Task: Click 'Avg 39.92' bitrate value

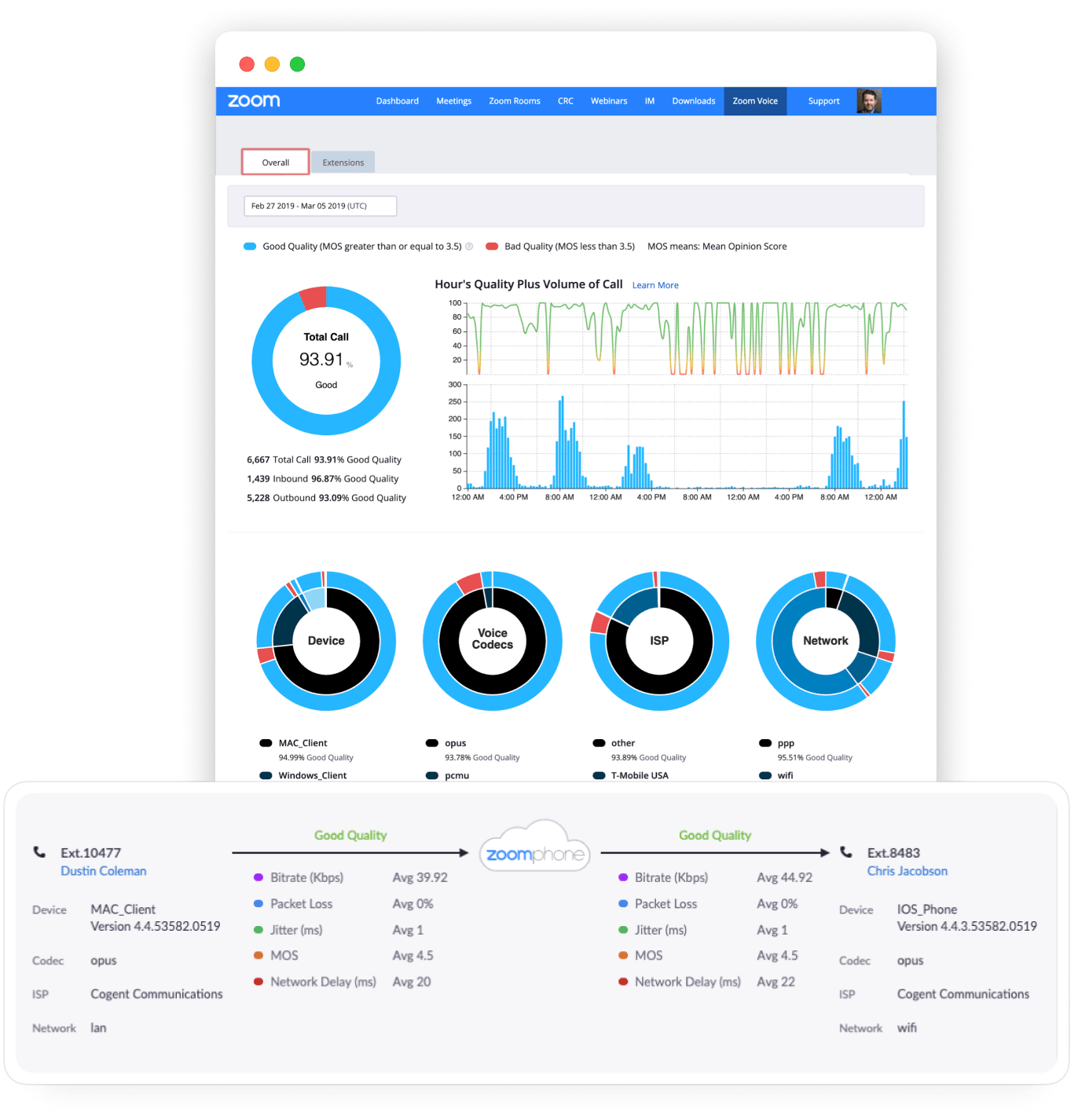Action: (x=420, y=877)
